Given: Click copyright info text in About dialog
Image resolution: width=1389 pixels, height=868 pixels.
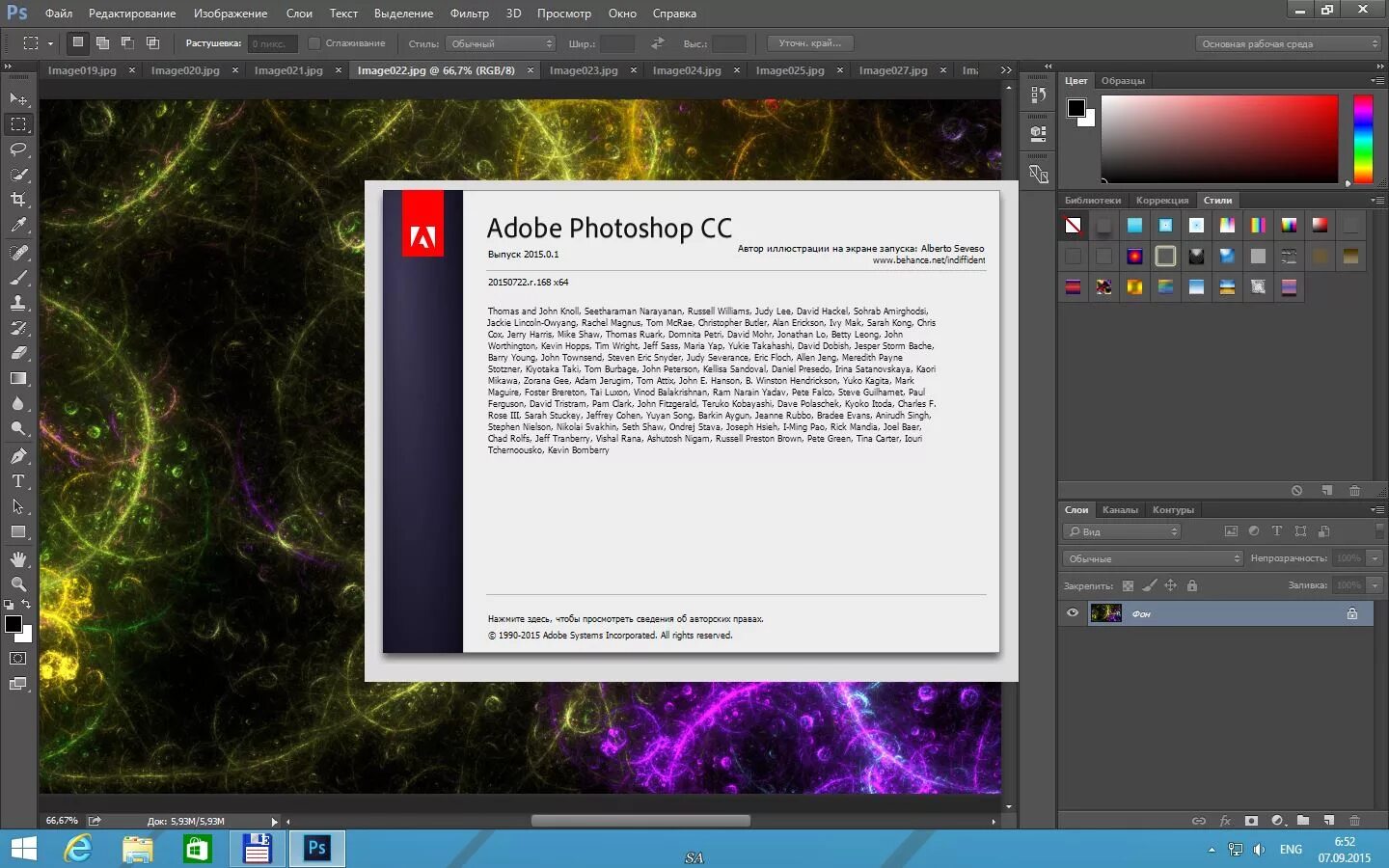Looking at the screenshot, I should [625, 619].
